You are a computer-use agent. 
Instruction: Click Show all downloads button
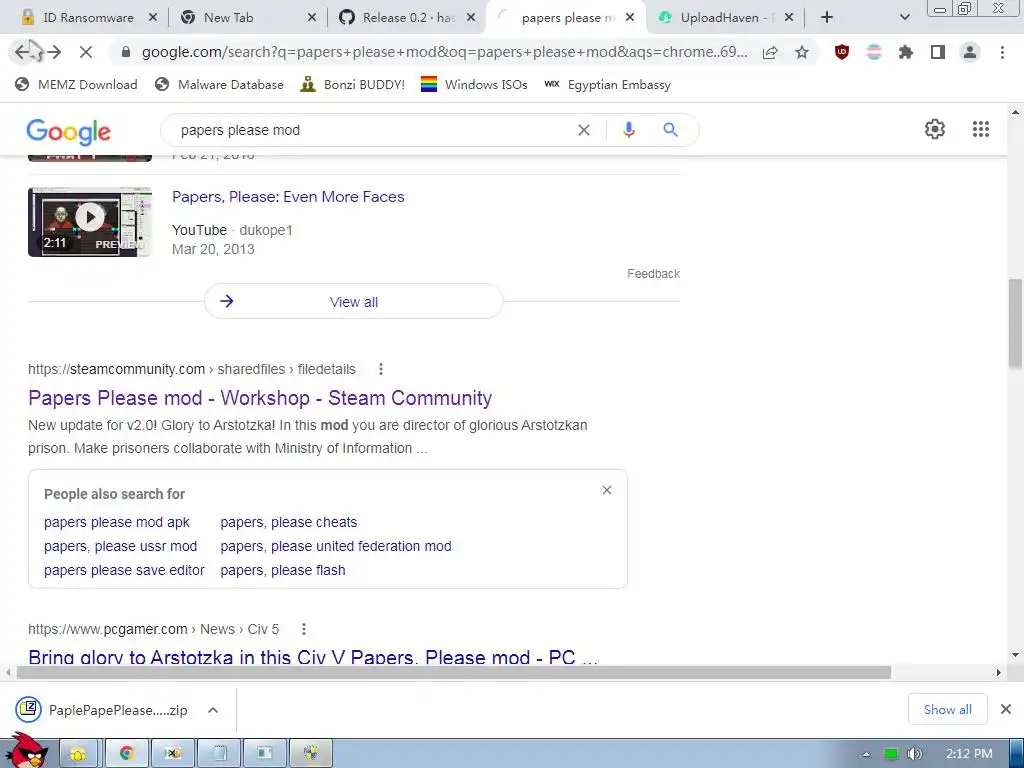(947, 709)
